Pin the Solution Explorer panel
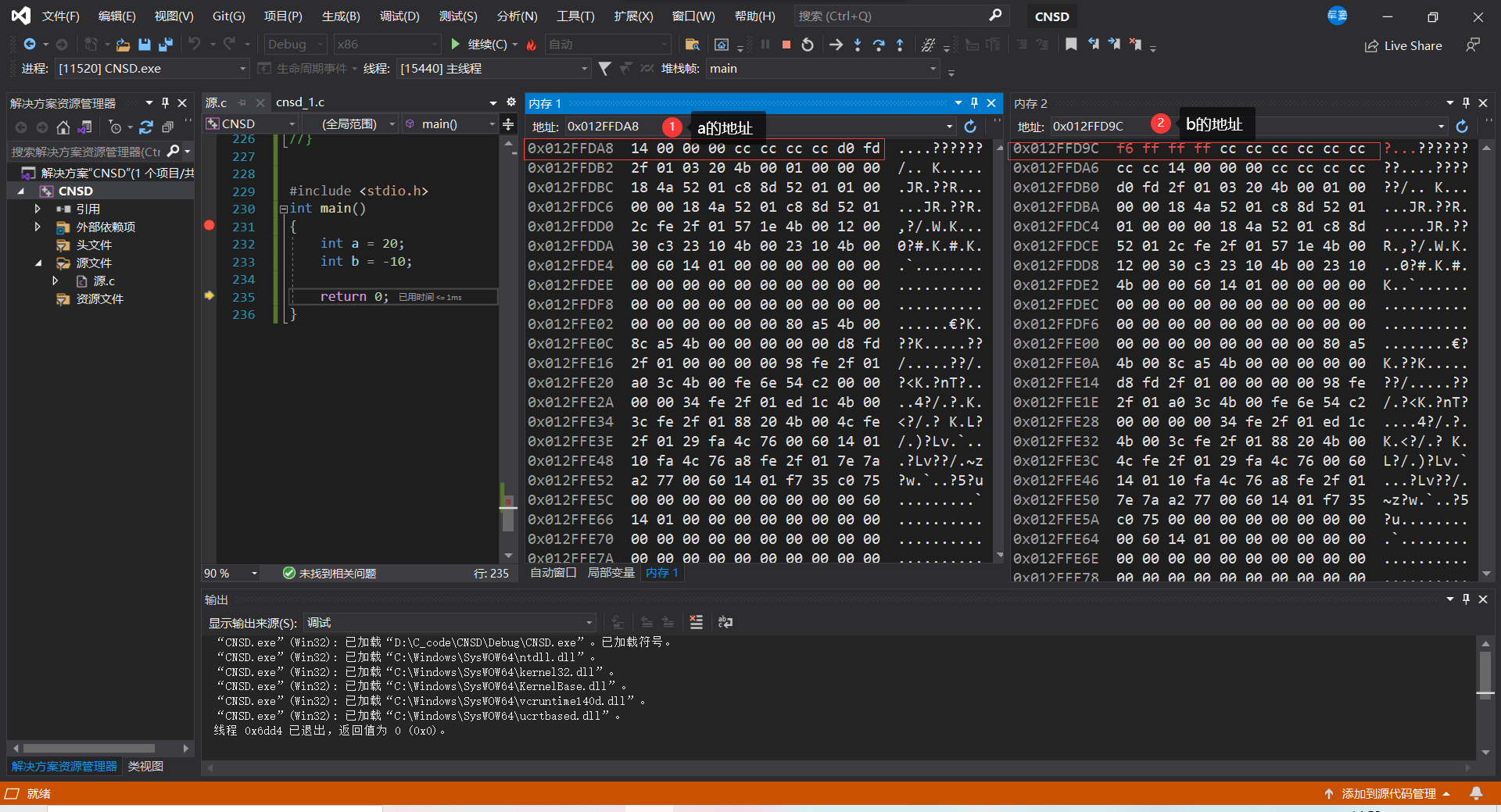 [165, 103]
